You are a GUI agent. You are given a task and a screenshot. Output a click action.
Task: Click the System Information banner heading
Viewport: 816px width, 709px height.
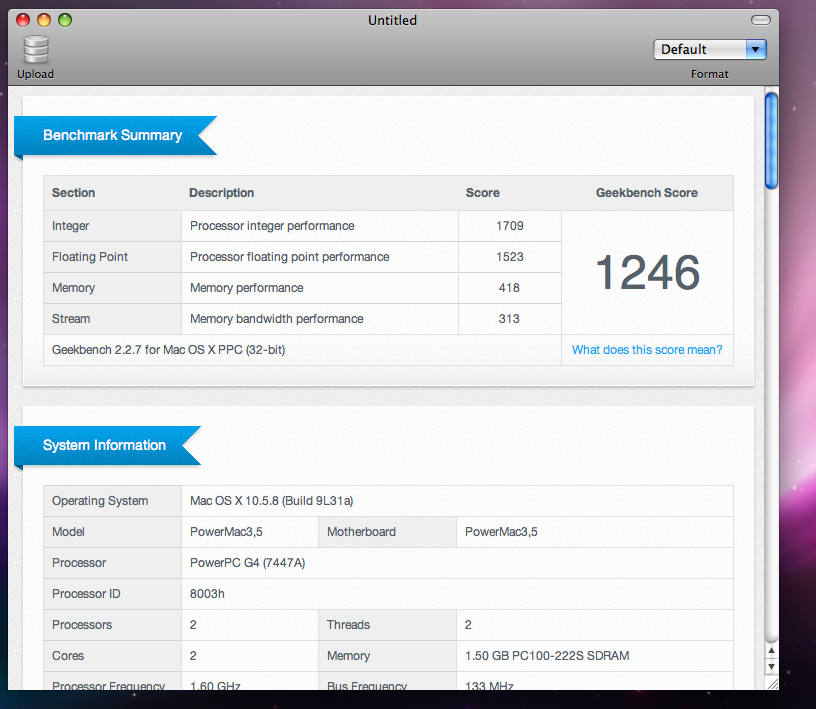[x=104, y=445]
